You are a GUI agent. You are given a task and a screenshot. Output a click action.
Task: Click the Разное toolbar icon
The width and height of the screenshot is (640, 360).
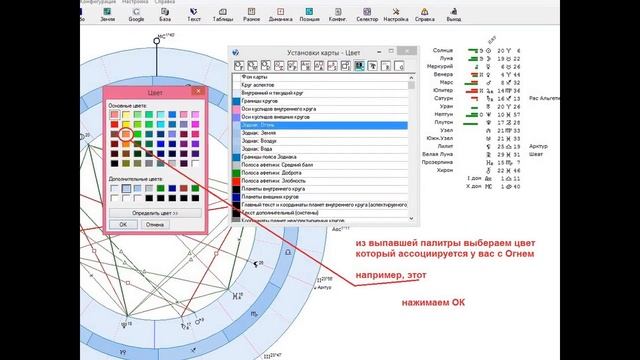[251, 14]
